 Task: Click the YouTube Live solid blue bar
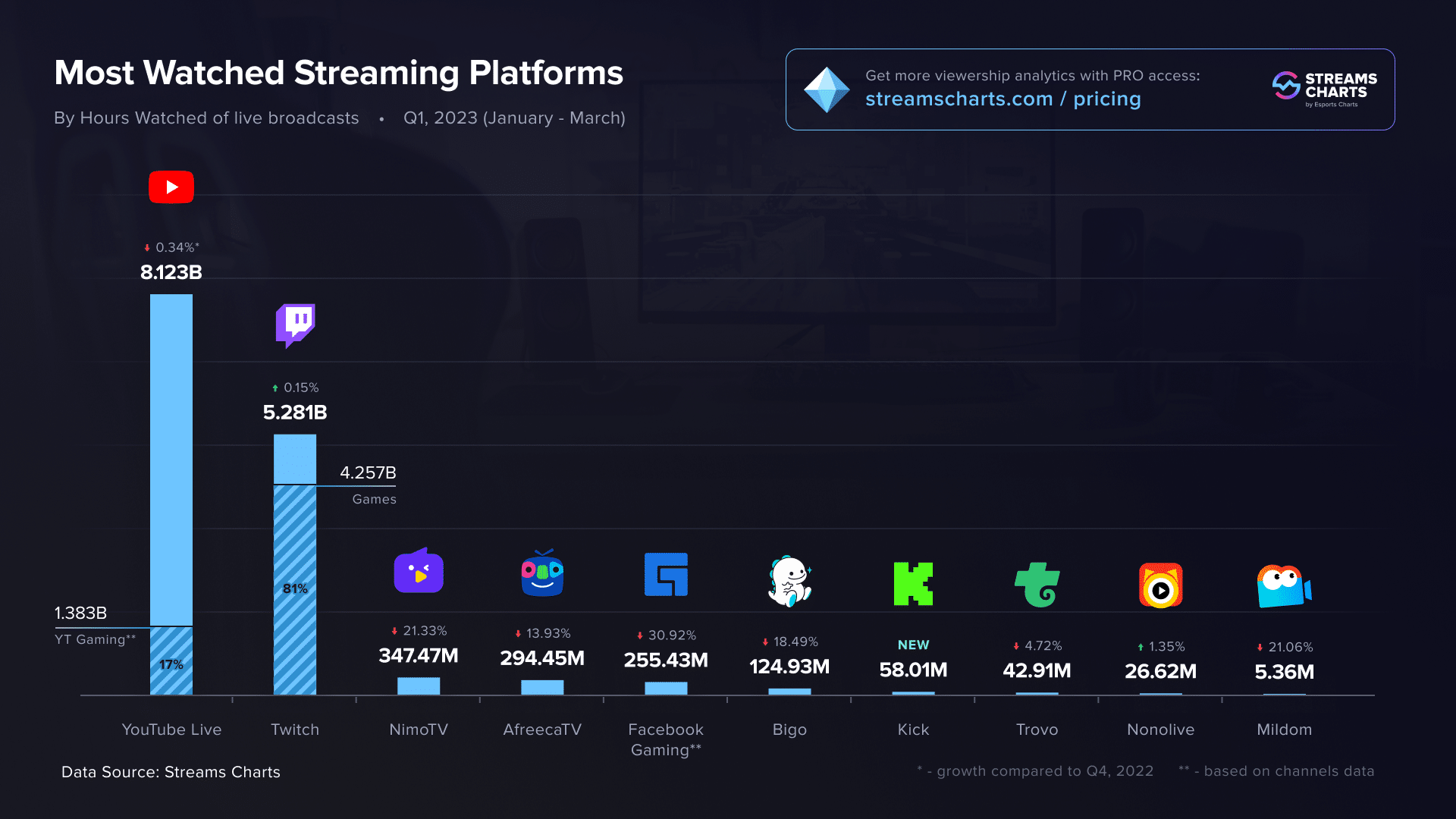(x=171, y=460)
